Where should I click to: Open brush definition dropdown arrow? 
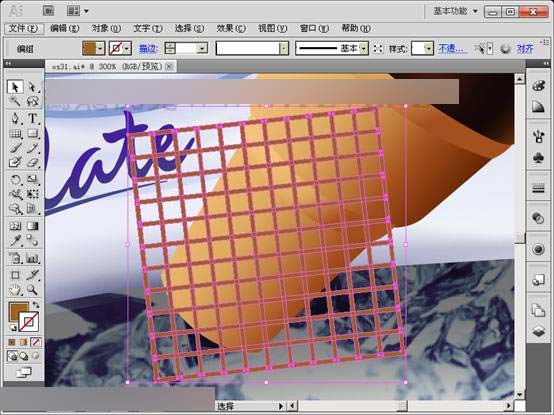[284, 48]
